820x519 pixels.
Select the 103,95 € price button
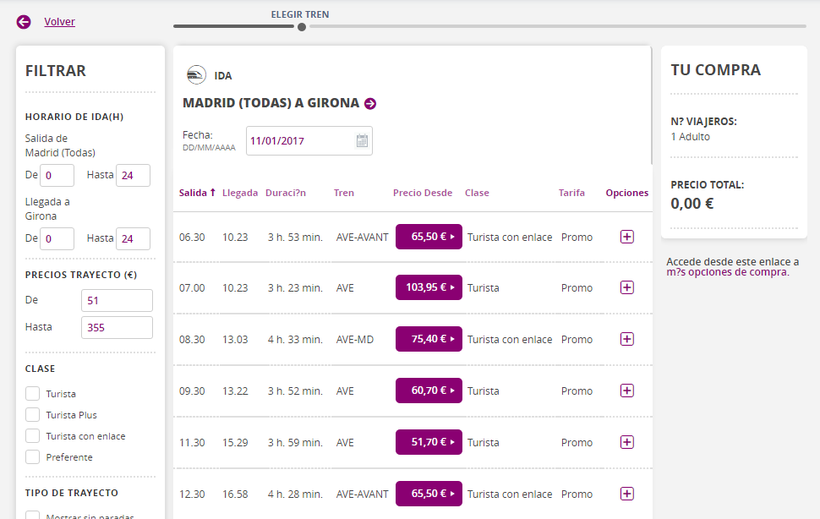click(x=429, y=288)
